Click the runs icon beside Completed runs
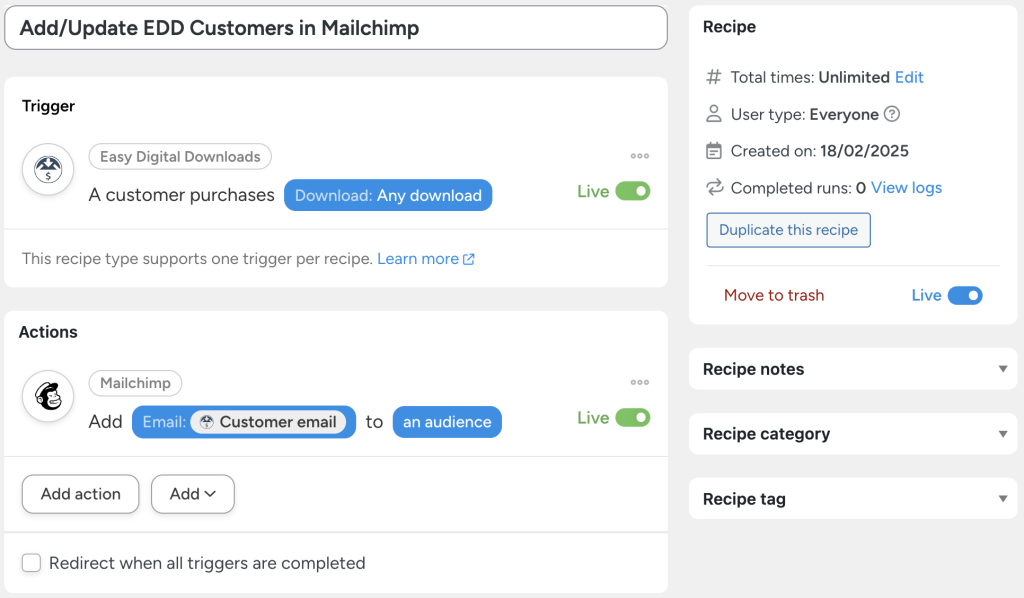The height and width of the screenshot is (598, 1024). (714, 188)
